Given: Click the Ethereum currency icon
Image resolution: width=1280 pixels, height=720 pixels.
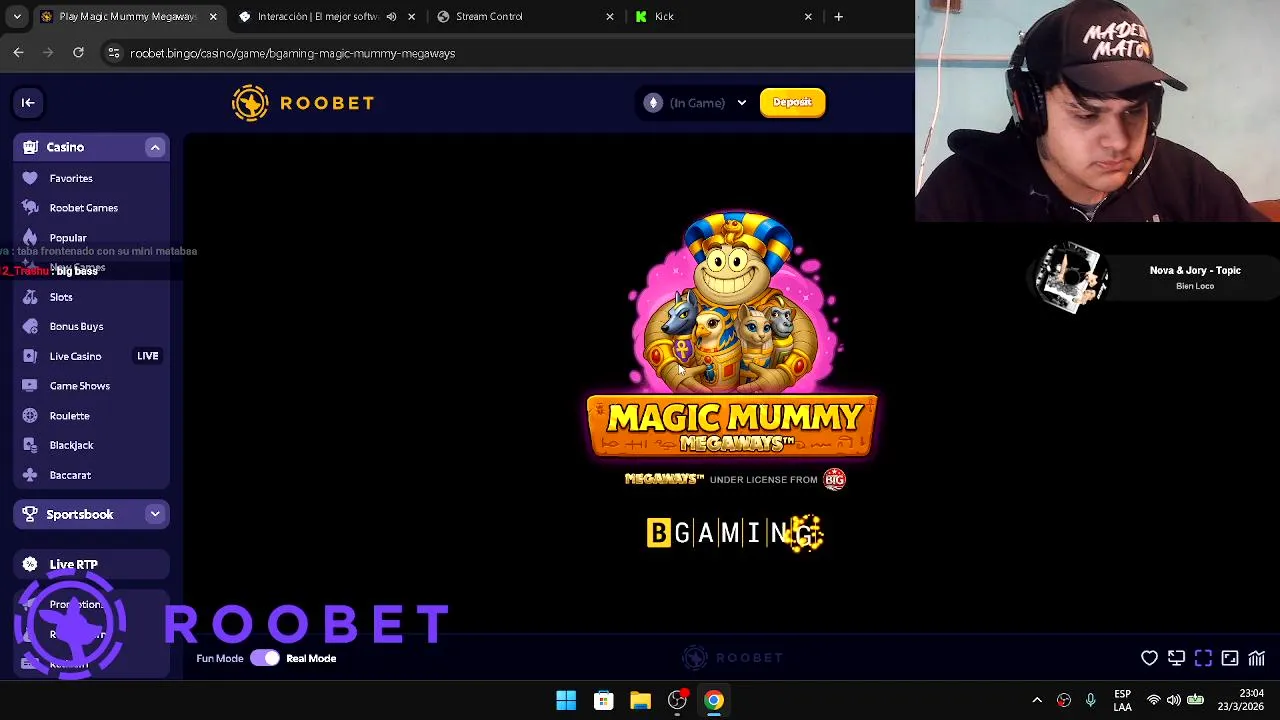Looking at the screenshot, I should point(653,103).
